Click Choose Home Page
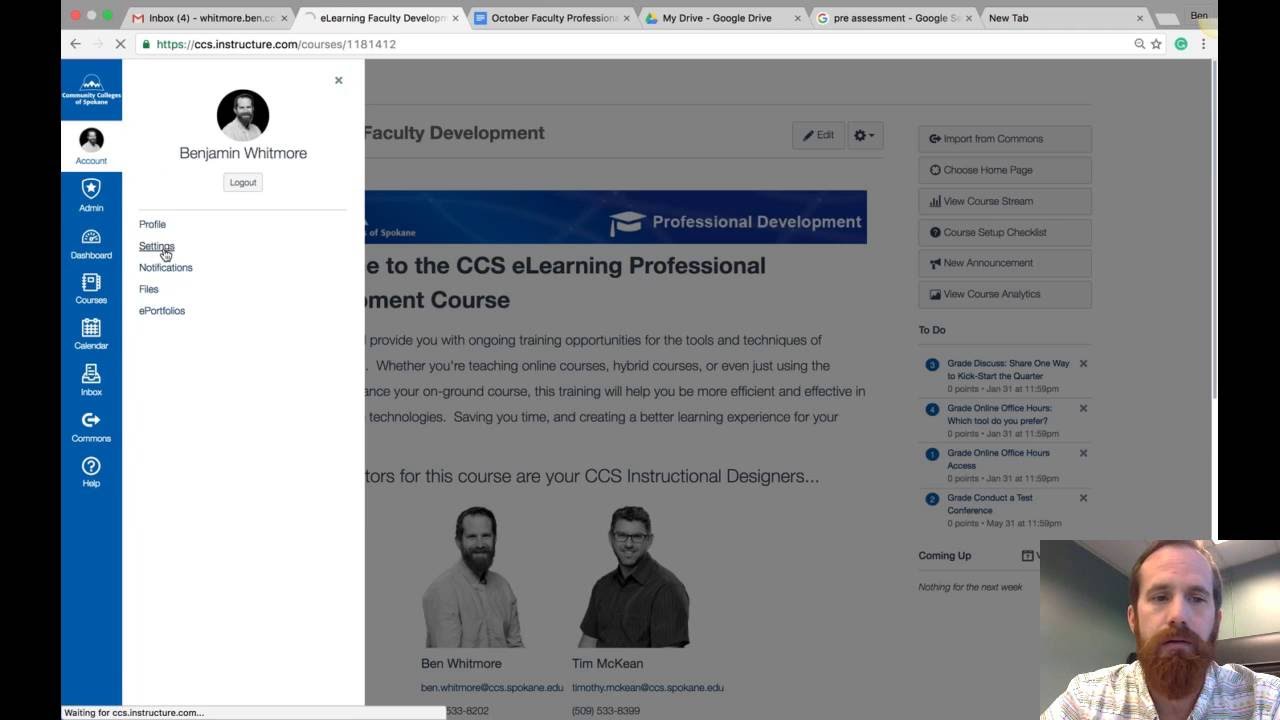This screenshot has width=1280, height=720. click(x=1005, y=170)
